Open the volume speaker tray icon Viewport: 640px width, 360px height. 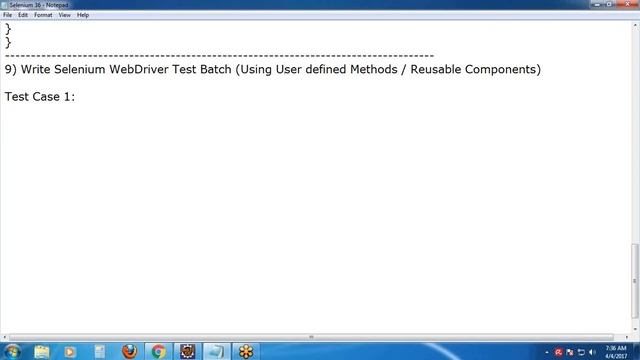click(x=592, y=352)
